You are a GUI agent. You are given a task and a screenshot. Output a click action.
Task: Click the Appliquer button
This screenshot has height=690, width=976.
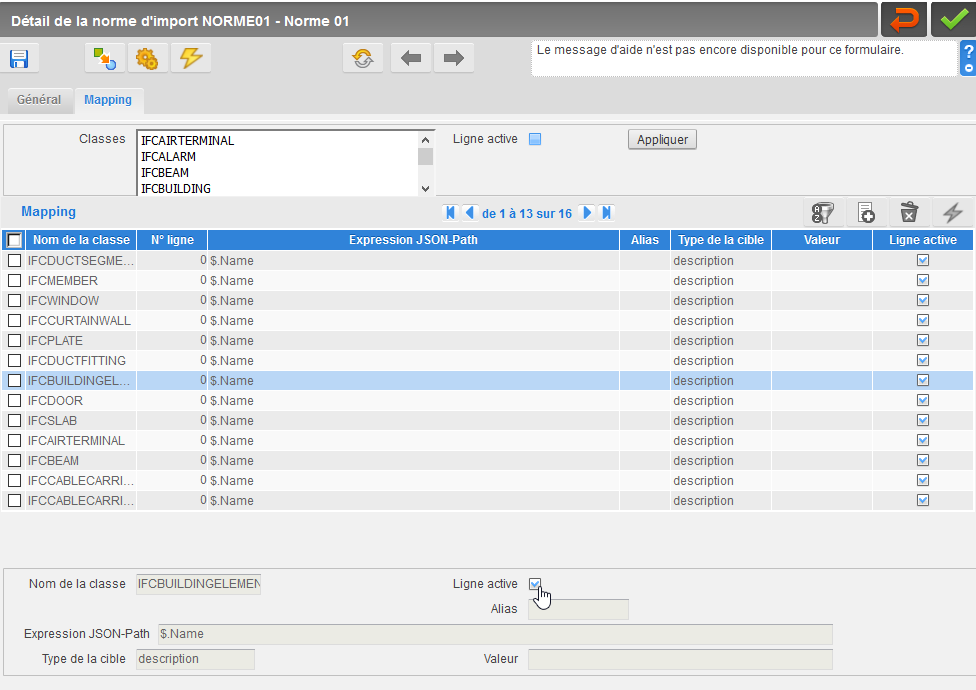point(662,139)
